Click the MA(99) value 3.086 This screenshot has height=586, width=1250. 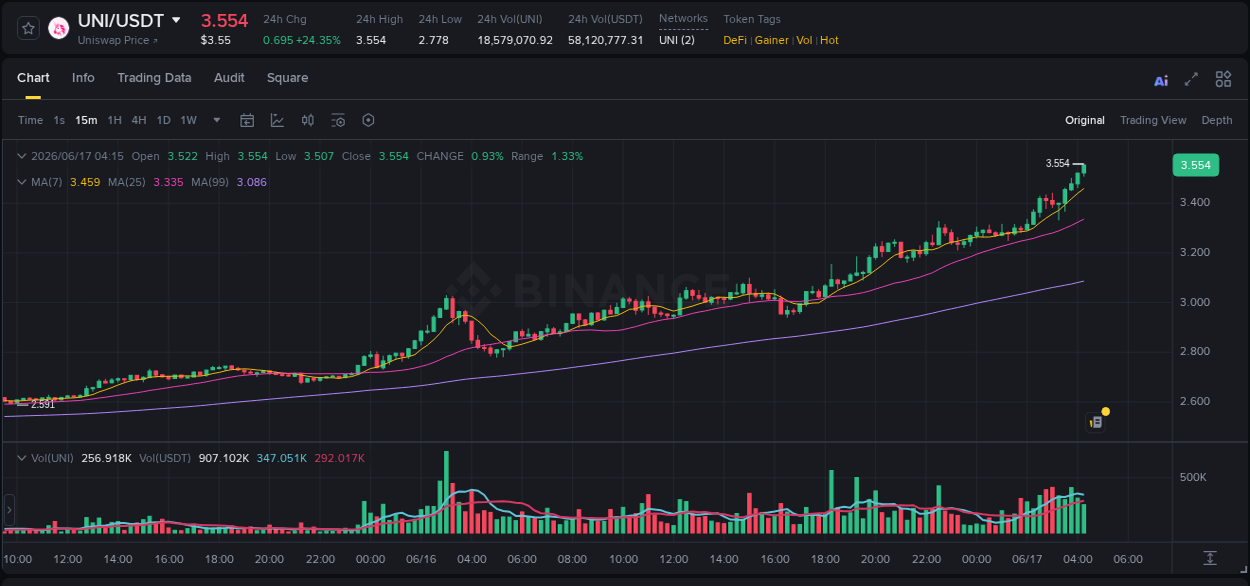tap(251, 182)
